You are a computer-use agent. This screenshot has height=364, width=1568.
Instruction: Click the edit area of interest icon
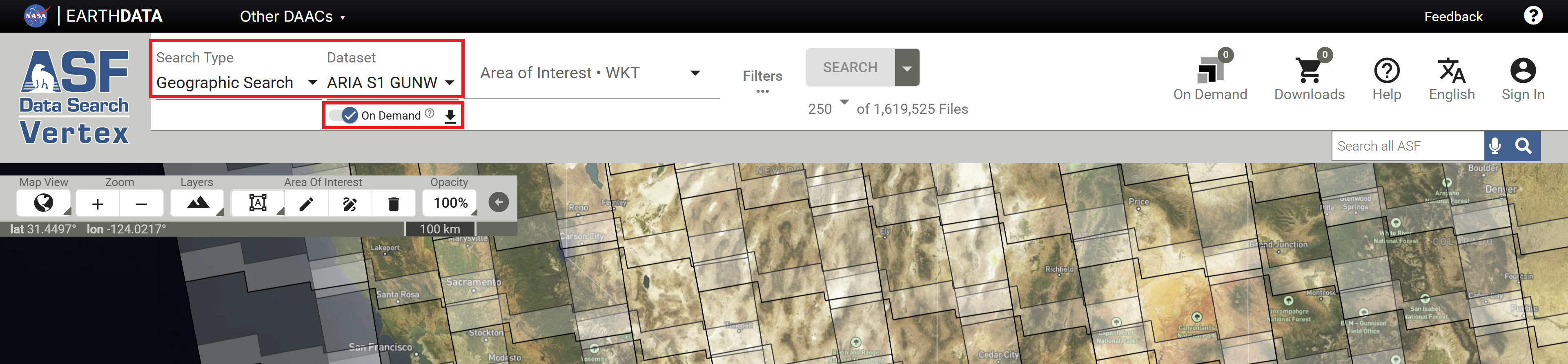[350, 203]
